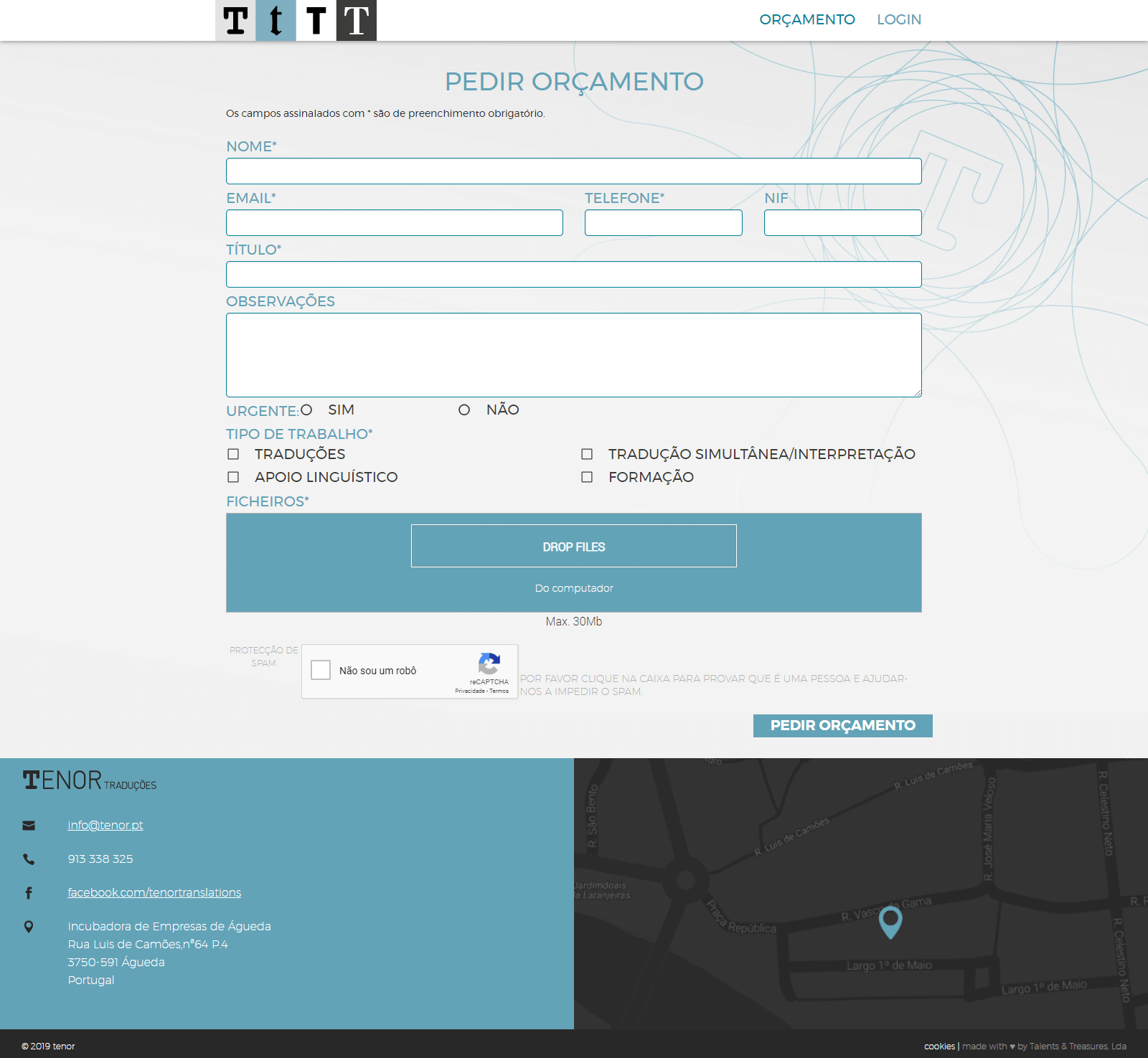Screen dimensions: 1148x1058
Task: Select SIM for URGENTE
Action: 307,409
